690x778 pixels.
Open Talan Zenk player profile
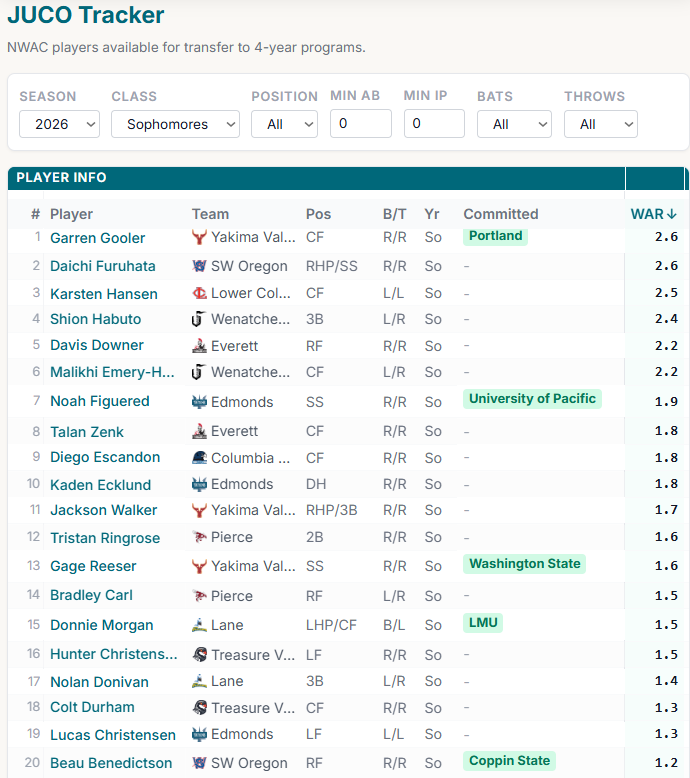87,432
